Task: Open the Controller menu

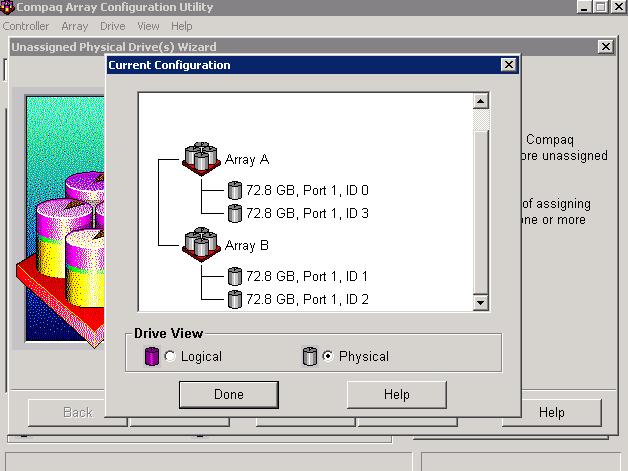Action: pyautogui.click(x=26, y=26)
